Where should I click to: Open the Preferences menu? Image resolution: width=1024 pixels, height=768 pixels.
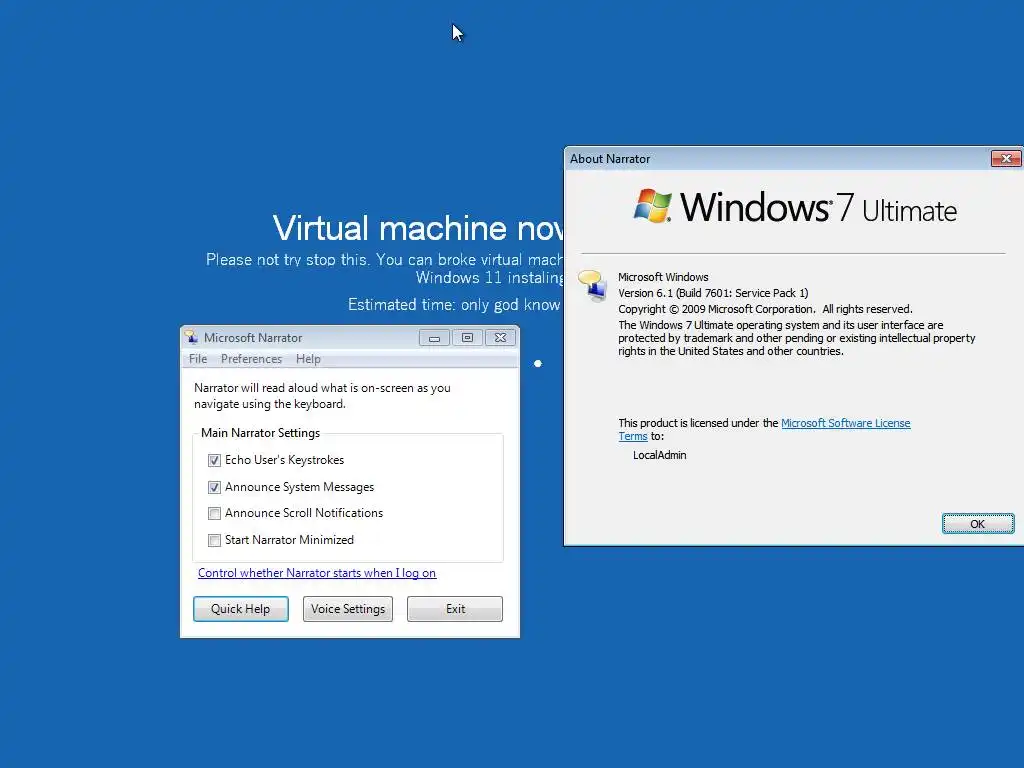coord(251,359)
